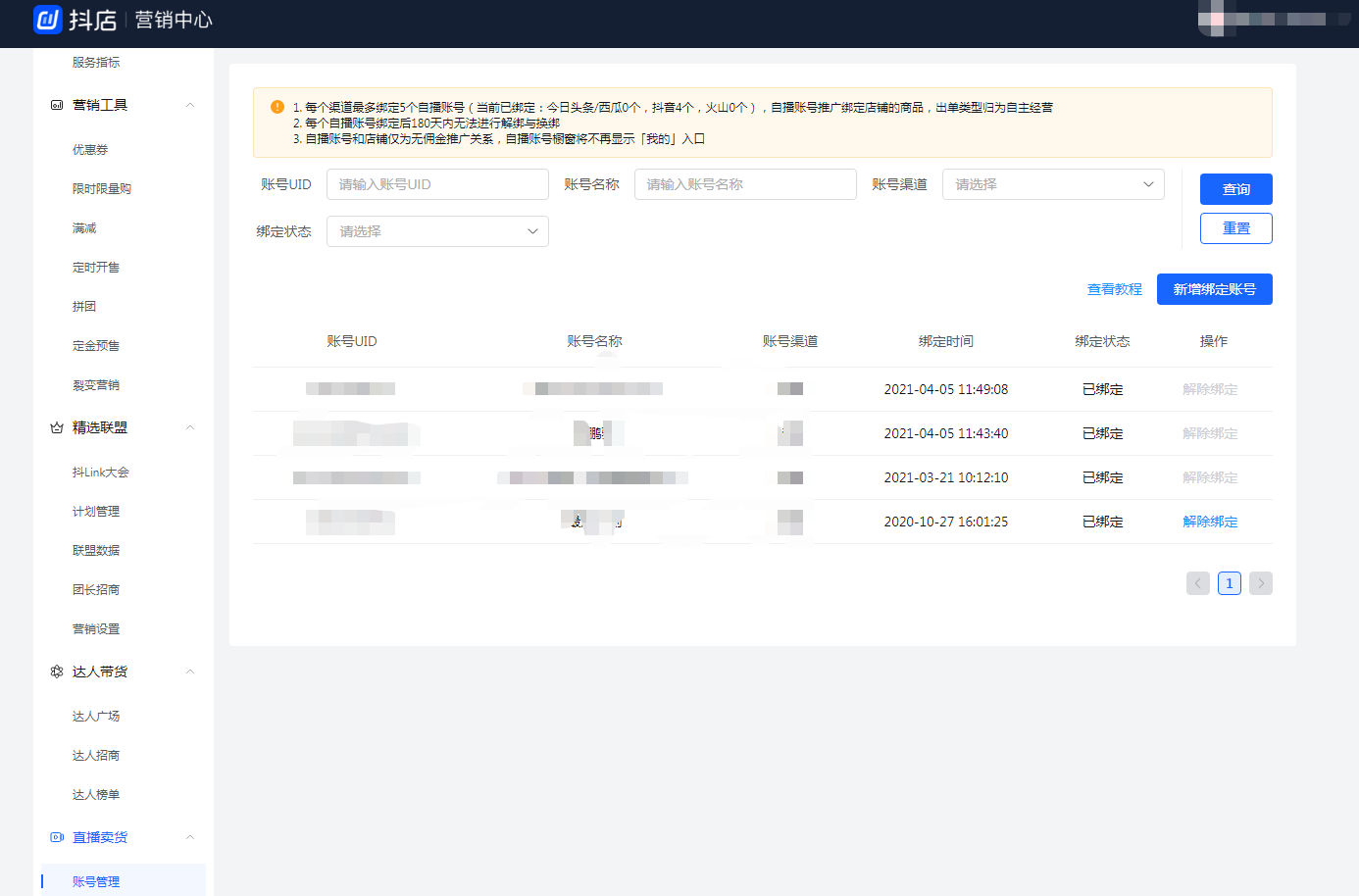Open 裂变营销 menu item
This screenshot has width=1359, height=896.
click(96, 385)
